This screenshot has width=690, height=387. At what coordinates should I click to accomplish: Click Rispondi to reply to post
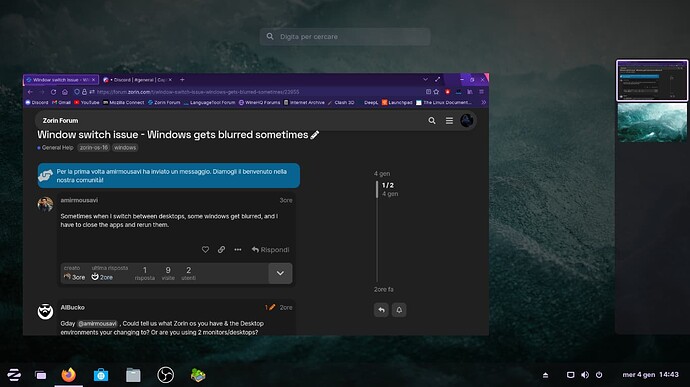pyautogui.click(x=271, y=250)
